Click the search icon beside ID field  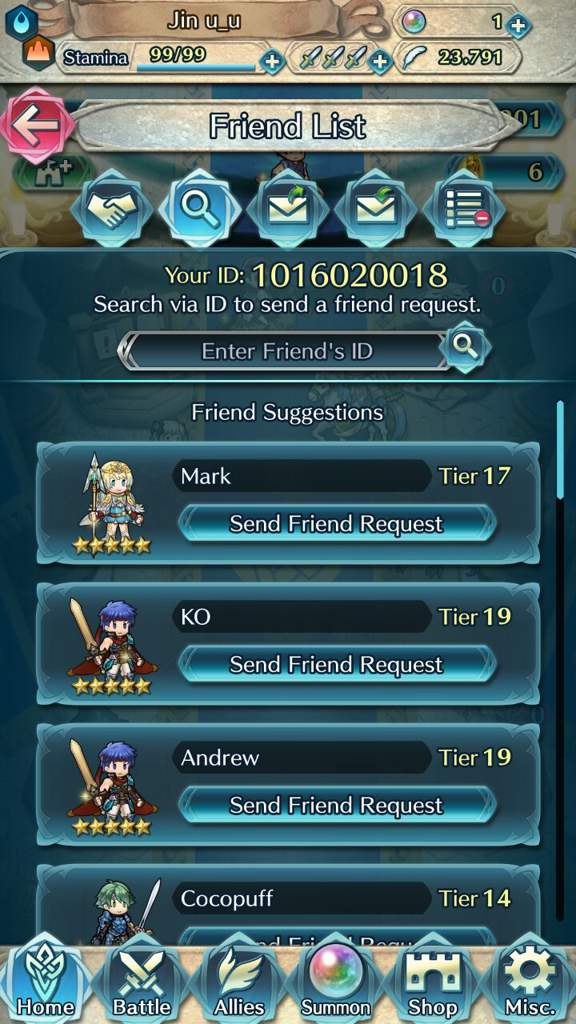pos(464,348)
